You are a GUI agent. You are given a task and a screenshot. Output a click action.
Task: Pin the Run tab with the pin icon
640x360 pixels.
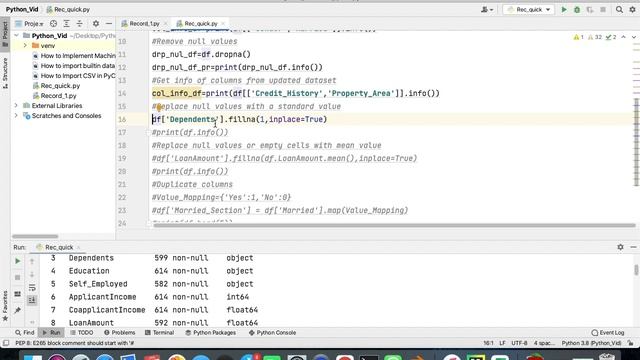18,311
